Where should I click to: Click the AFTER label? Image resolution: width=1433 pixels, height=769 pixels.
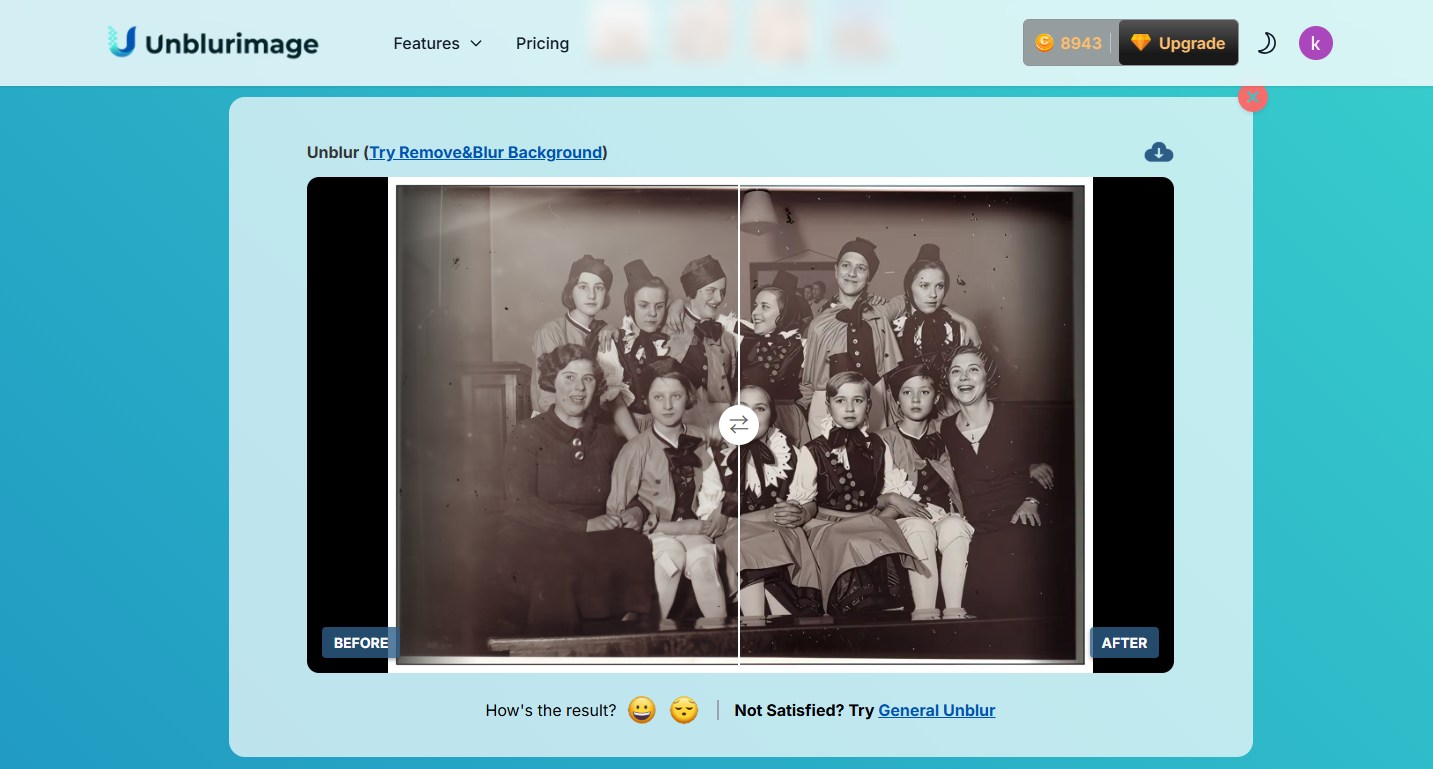coord(1124,643)
